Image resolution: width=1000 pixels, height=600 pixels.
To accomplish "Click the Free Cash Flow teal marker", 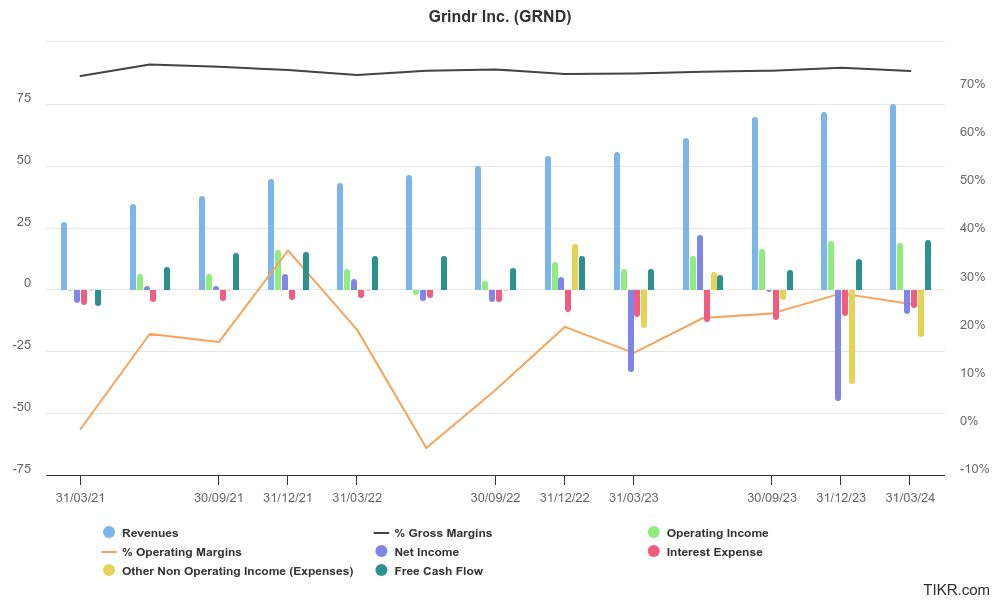I will (x=381, y=571).
